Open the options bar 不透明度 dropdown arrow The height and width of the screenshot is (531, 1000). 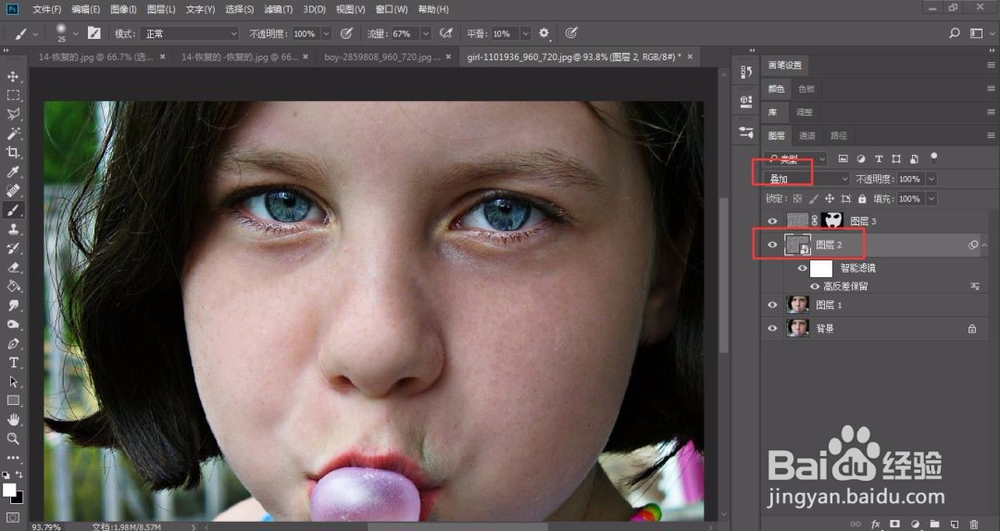(327, 33)
